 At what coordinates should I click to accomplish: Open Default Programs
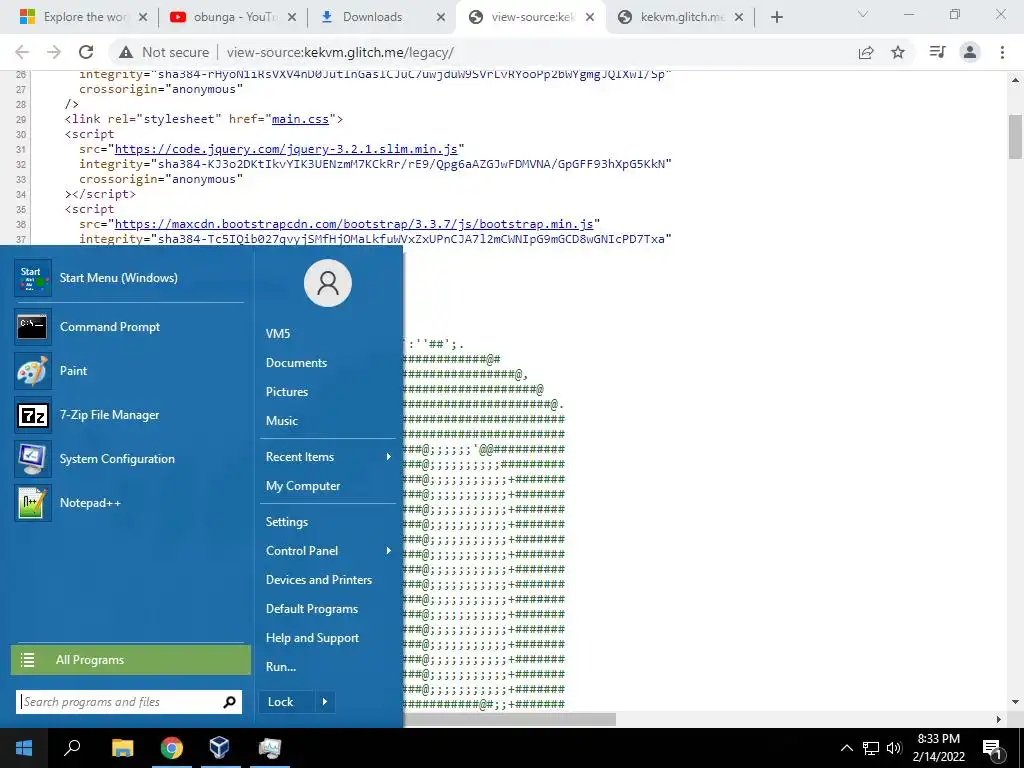312,609
